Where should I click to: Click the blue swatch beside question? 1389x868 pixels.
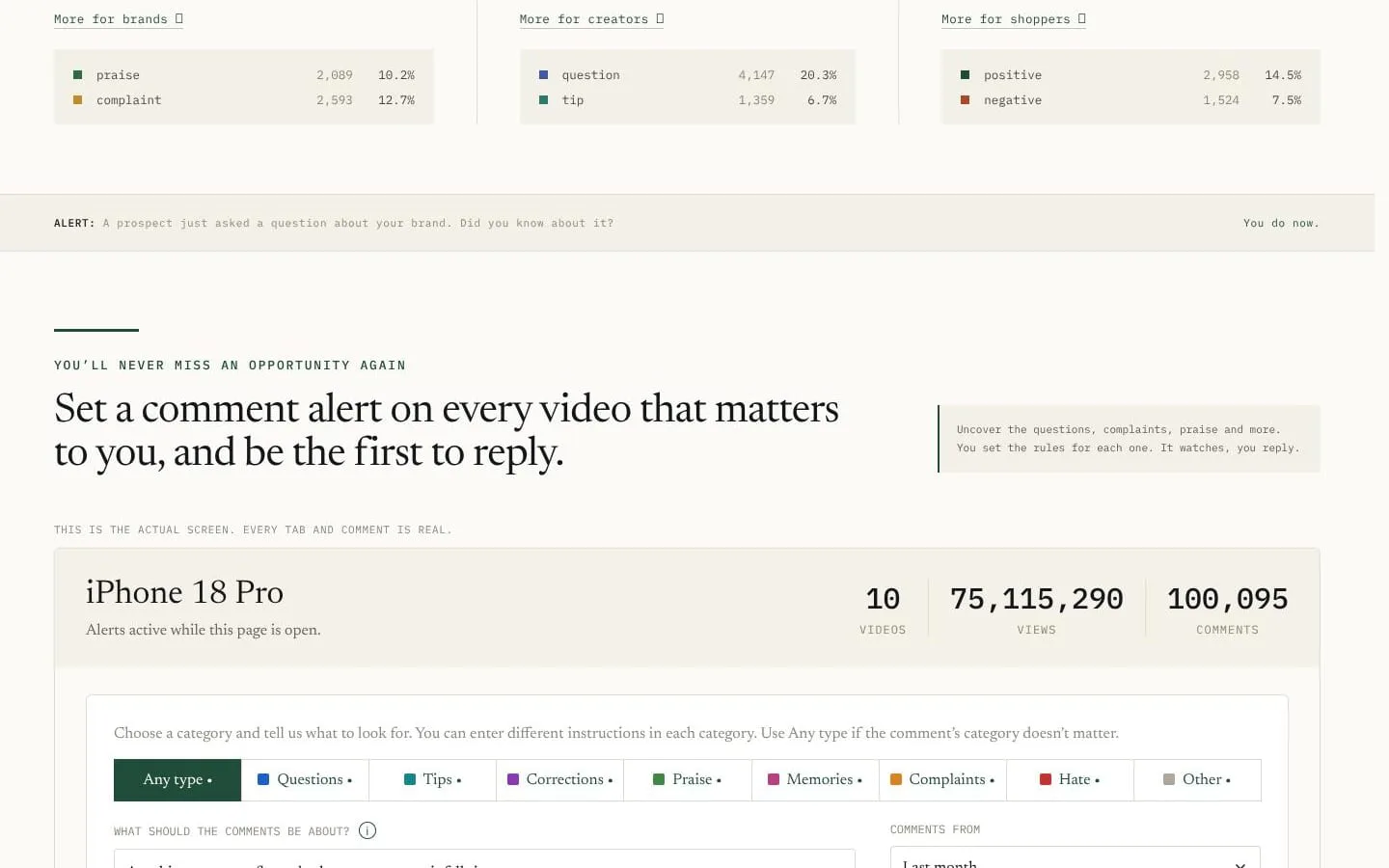pyautogui.click(x=544, y=75)
